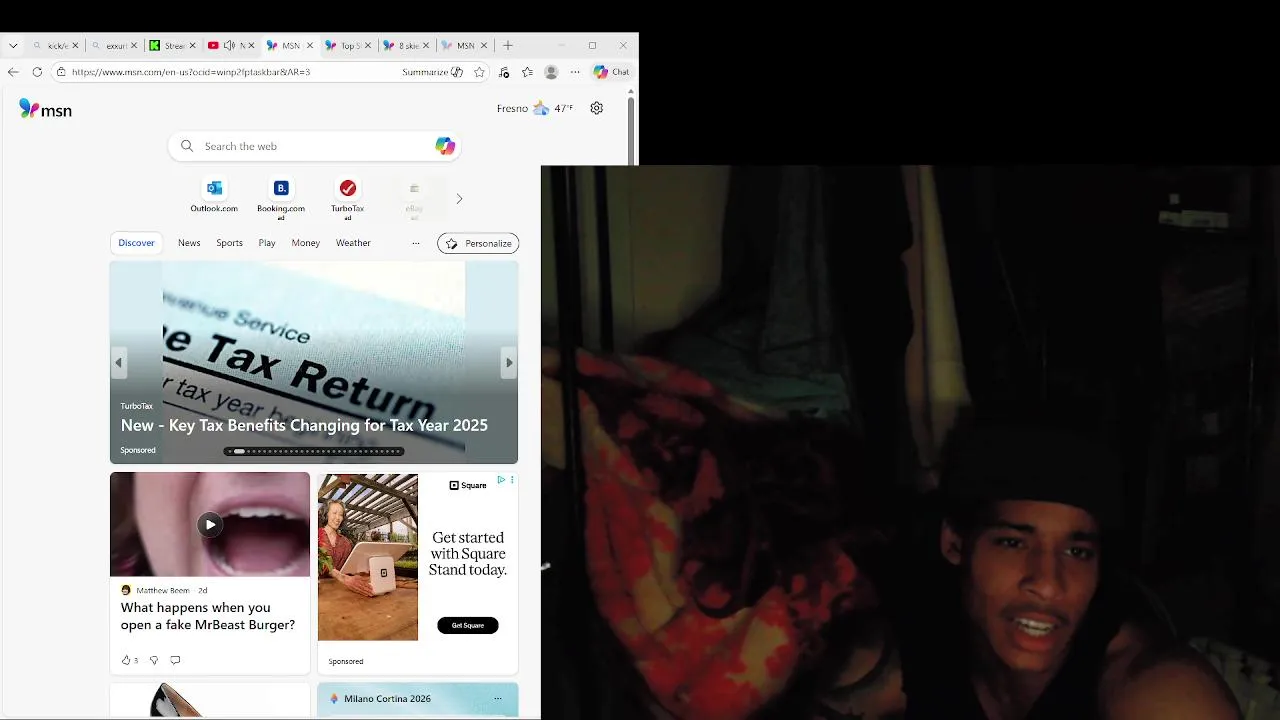Focus the 'Search the web' box
The width and height of the screenshot is (1280, 720).
pos(314,146)
